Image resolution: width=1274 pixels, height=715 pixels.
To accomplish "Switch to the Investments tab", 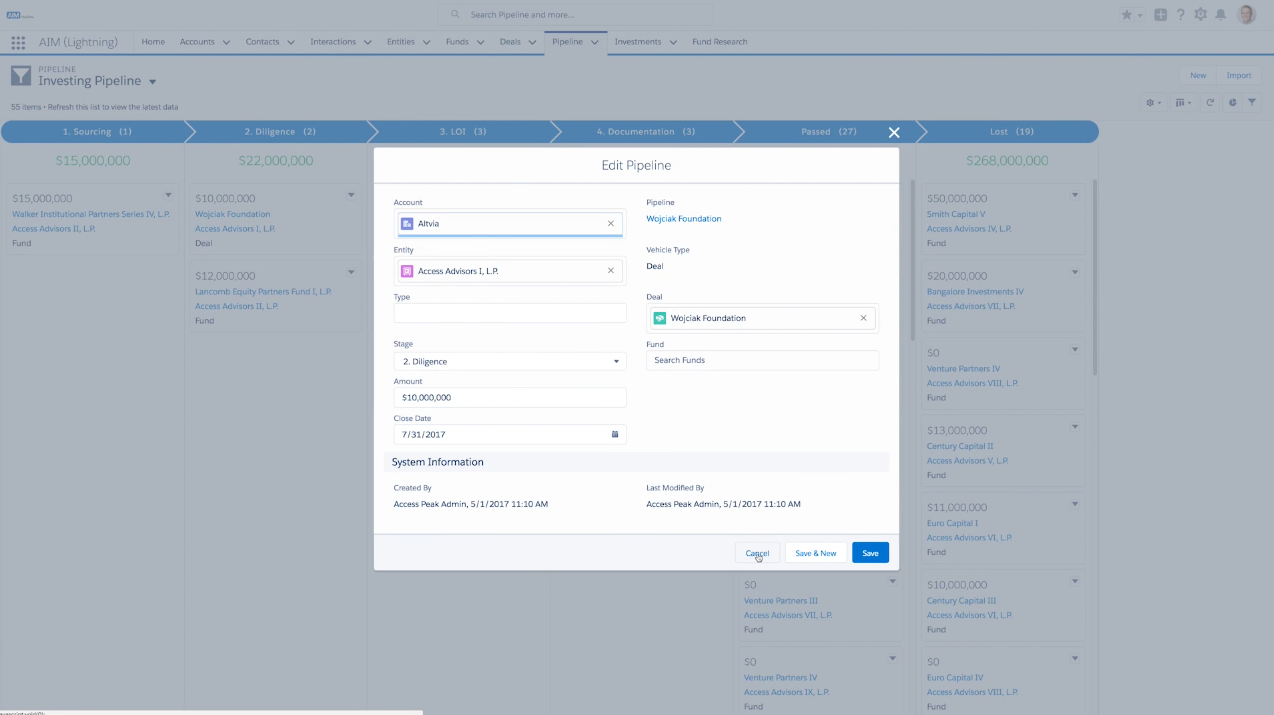I will click(638, 42).
